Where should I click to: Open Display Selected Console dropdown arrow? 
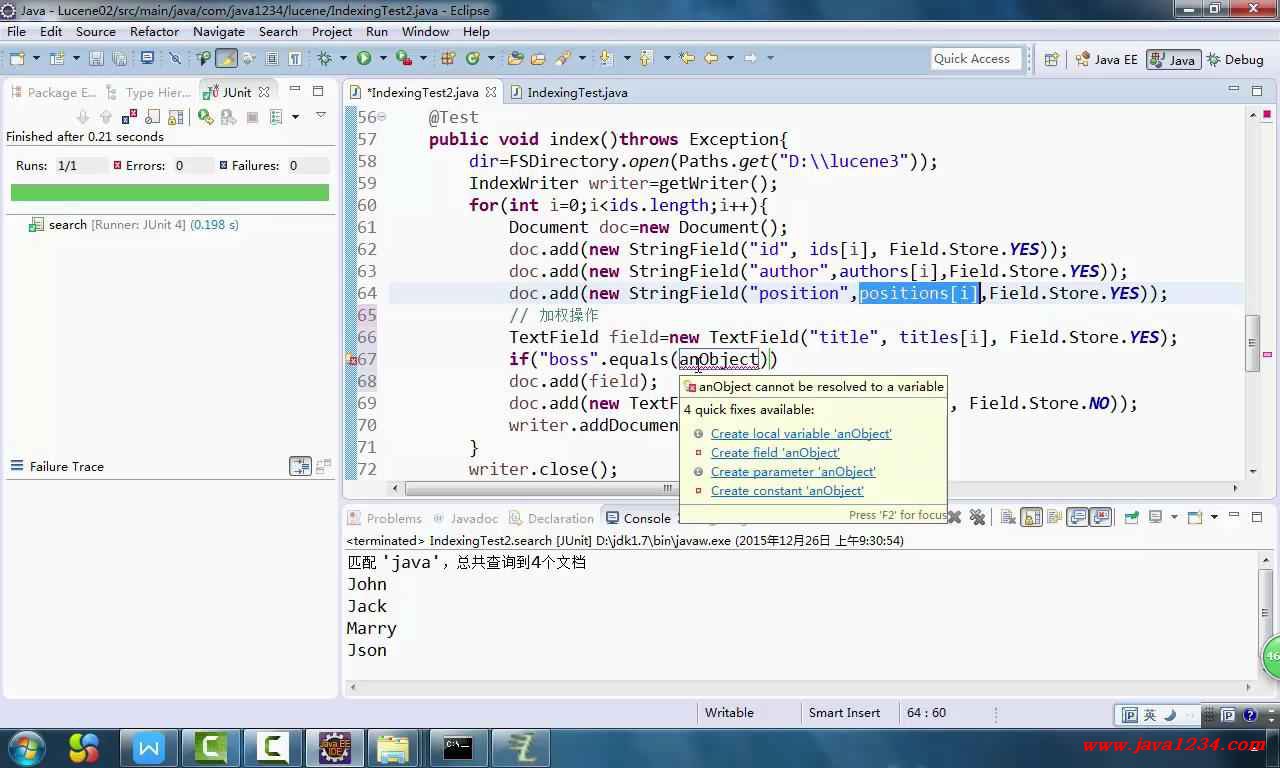pyautogui.click(x=1174, y=517)
